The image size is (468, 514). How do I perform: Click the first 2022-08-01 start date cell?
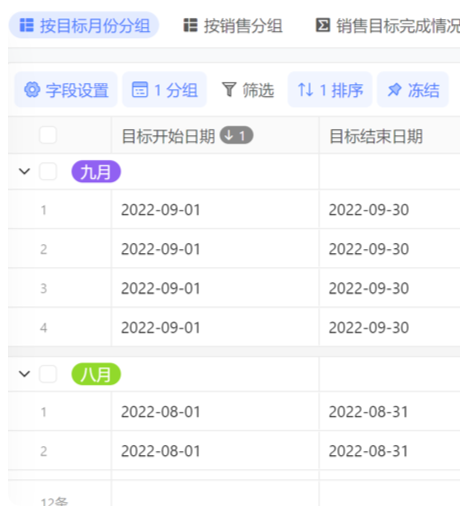(215, 412)
